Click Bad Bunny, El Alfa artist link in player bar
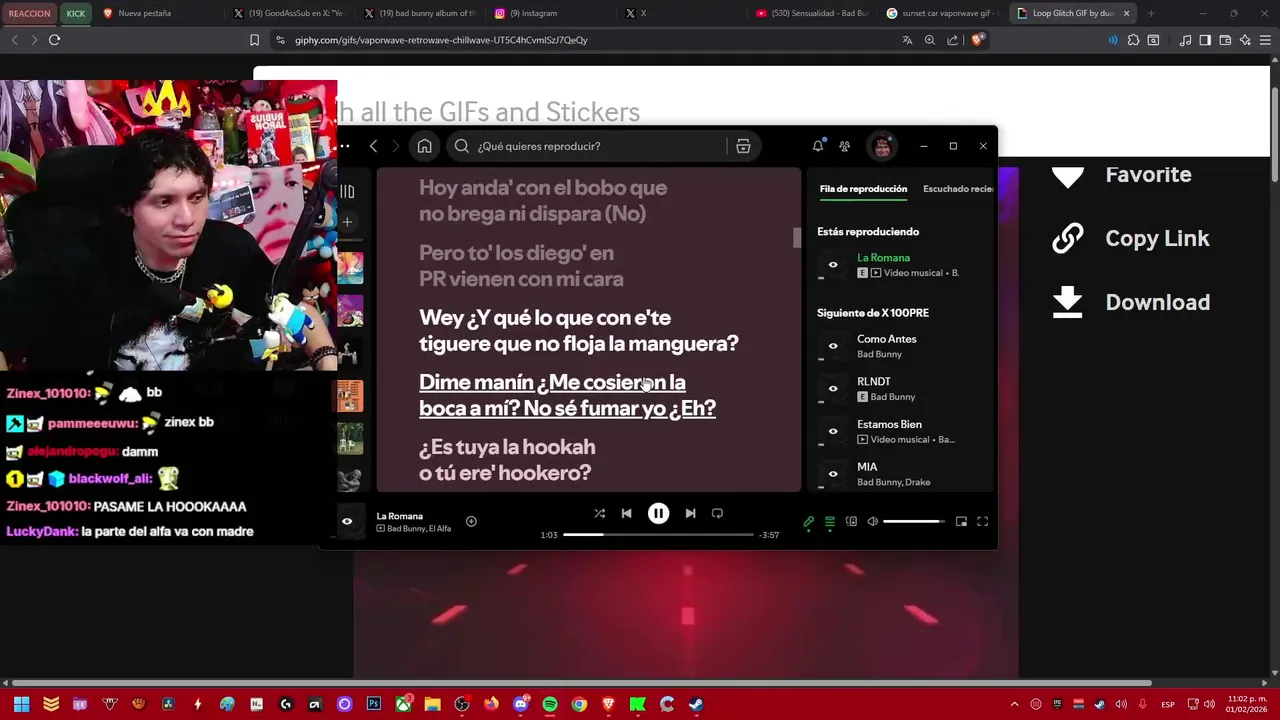This screenshot has height=720, width=1280. coord(419,528)
